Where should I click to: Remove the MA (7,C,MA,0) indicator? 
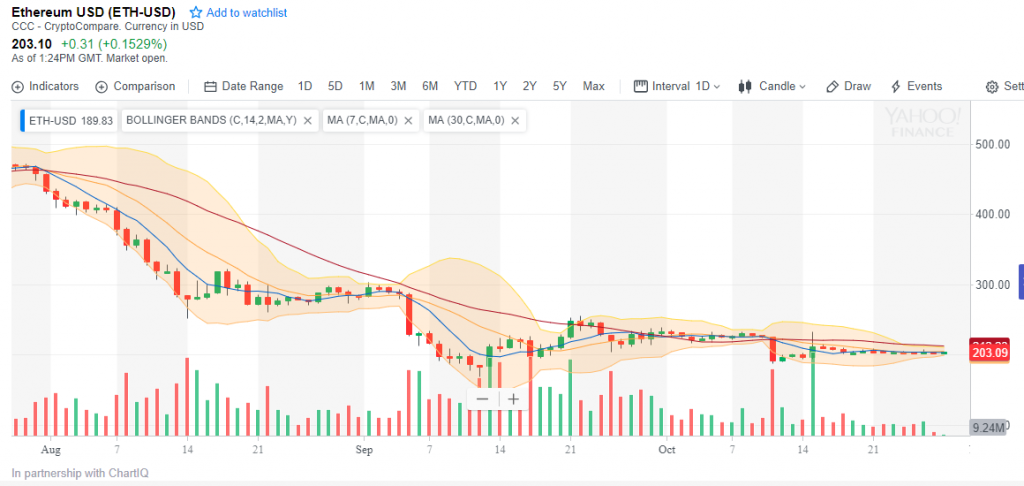(409, 121)
